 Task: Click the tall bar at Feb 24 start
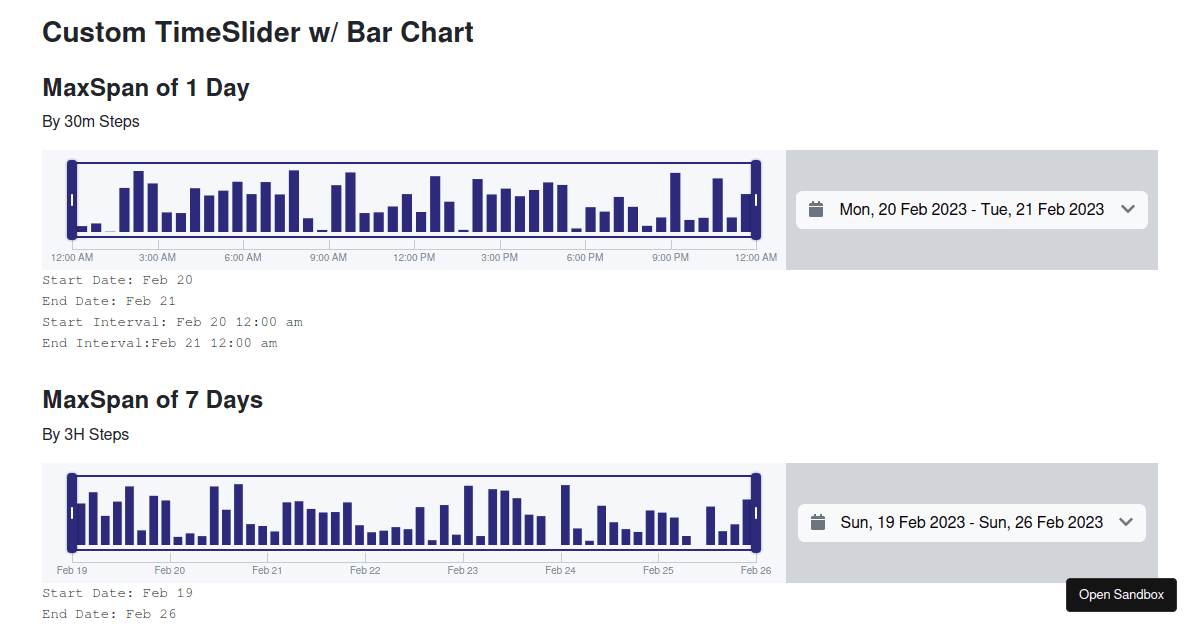[x=565, y=515]
